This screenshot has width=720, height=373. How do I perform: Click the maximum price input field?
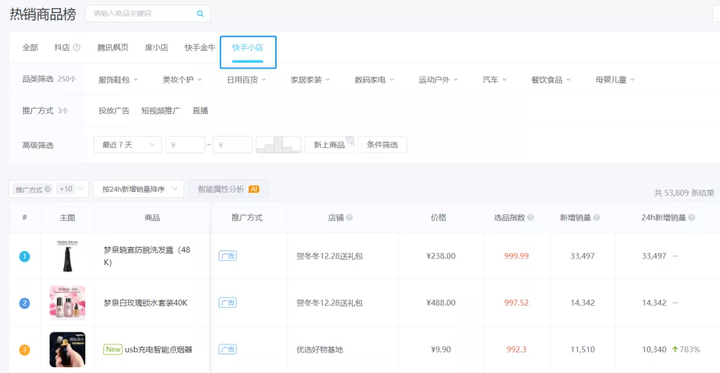click(233, 145)
